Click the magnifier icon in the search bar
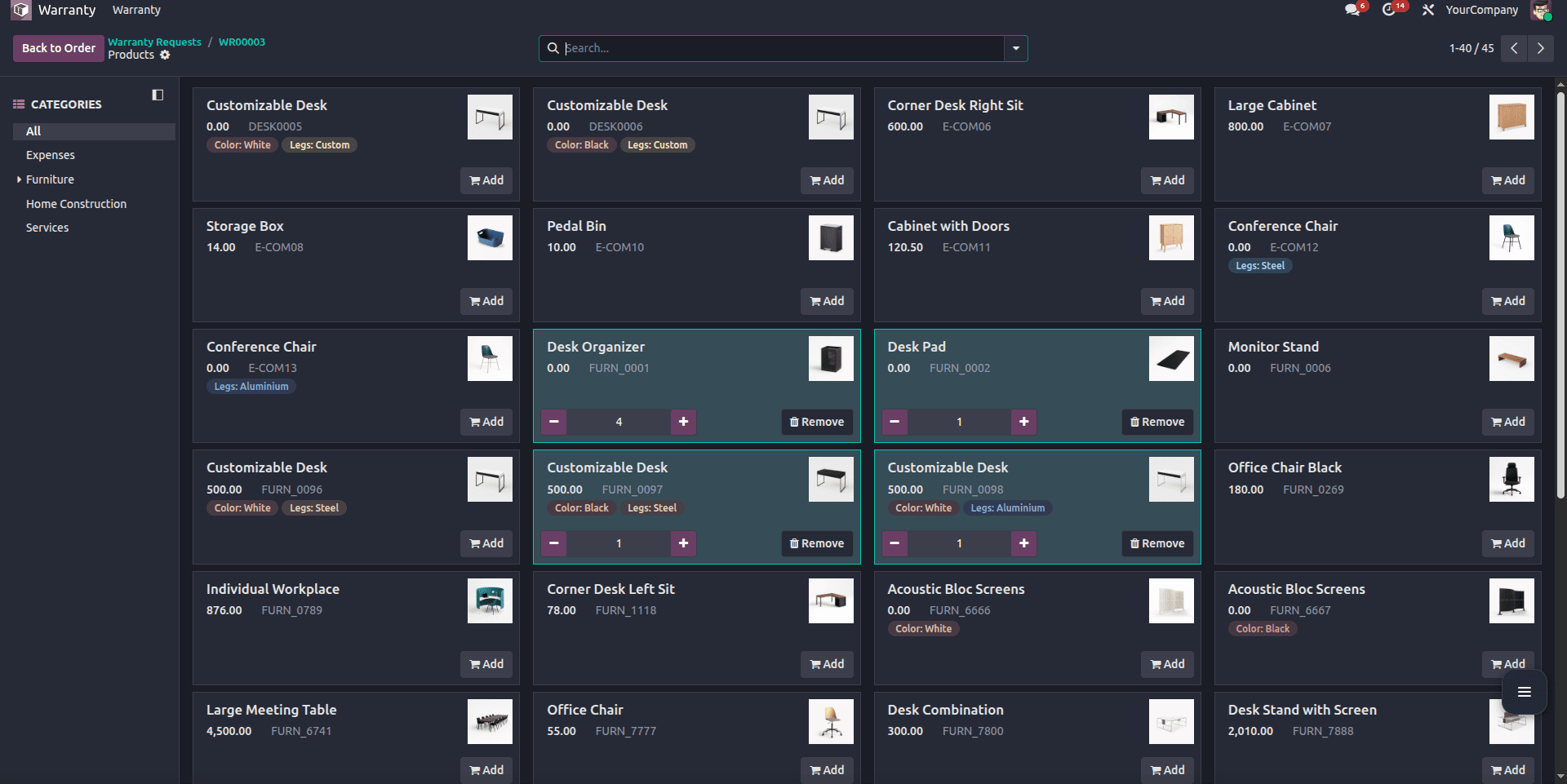Image resolution: width=1567 pixels, height=784 pixels. pyautogui.click(x=554, y=48)
